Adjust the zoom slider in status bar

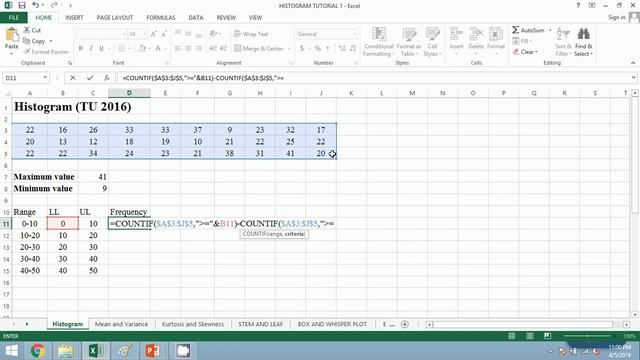587,336
